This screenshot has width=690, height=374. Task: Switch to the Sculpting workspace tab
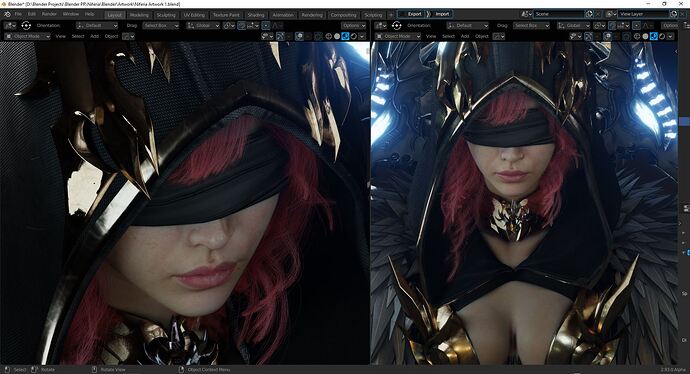click(166, 15)
